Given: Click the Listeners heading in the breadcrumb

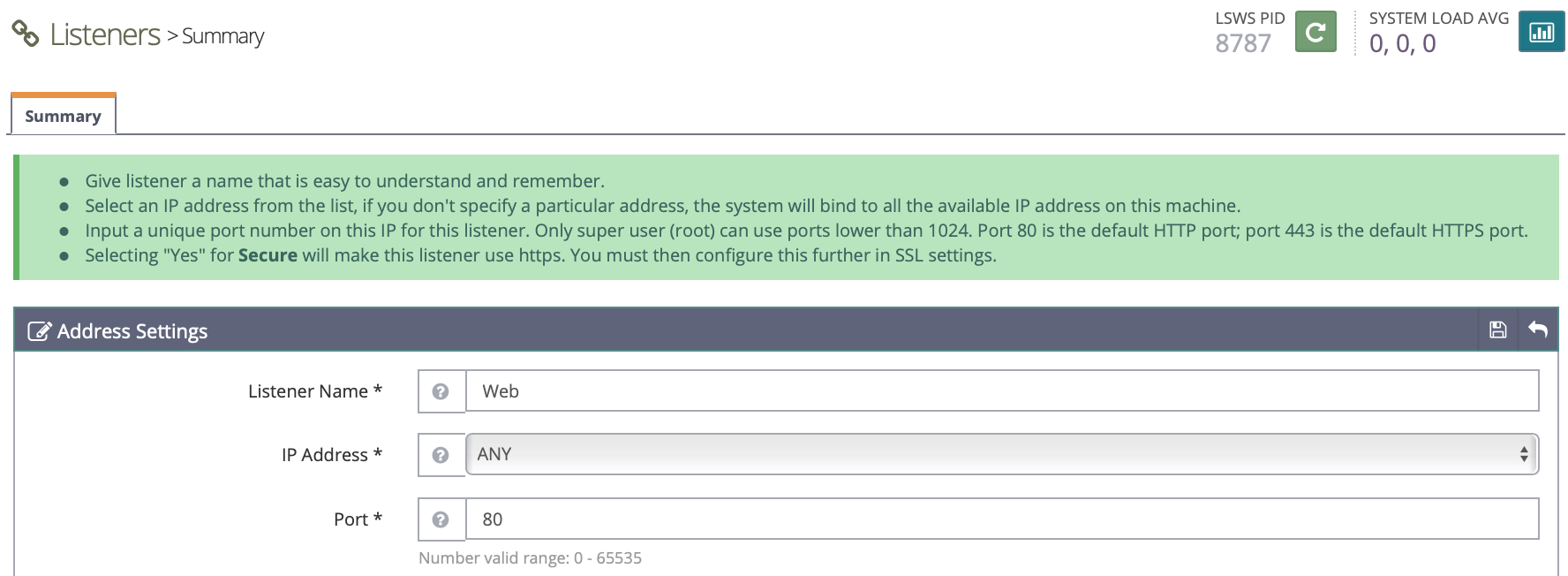Looking at the screenshot, I should coord(105,34).
